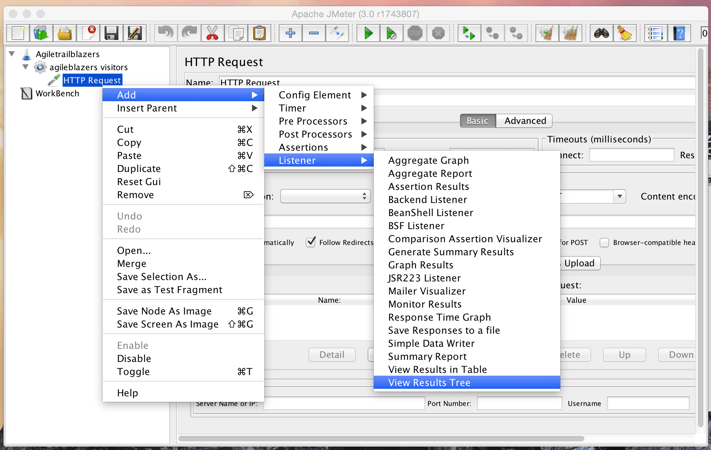Click the Search binoculars icon
The image size is (711, 450).
click(601, 33)
